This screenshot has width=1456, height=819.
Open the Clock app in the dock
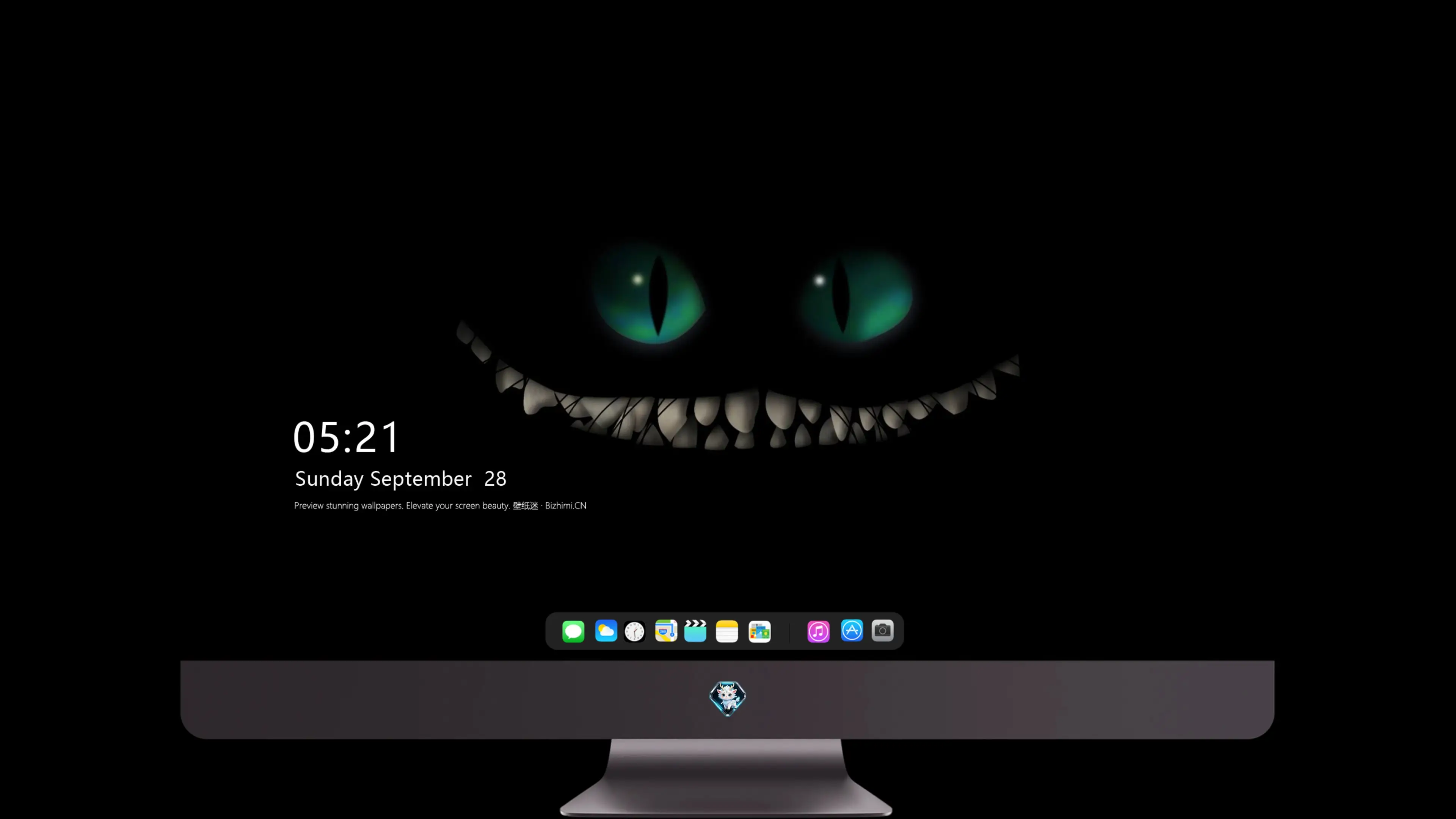[634, 631]
